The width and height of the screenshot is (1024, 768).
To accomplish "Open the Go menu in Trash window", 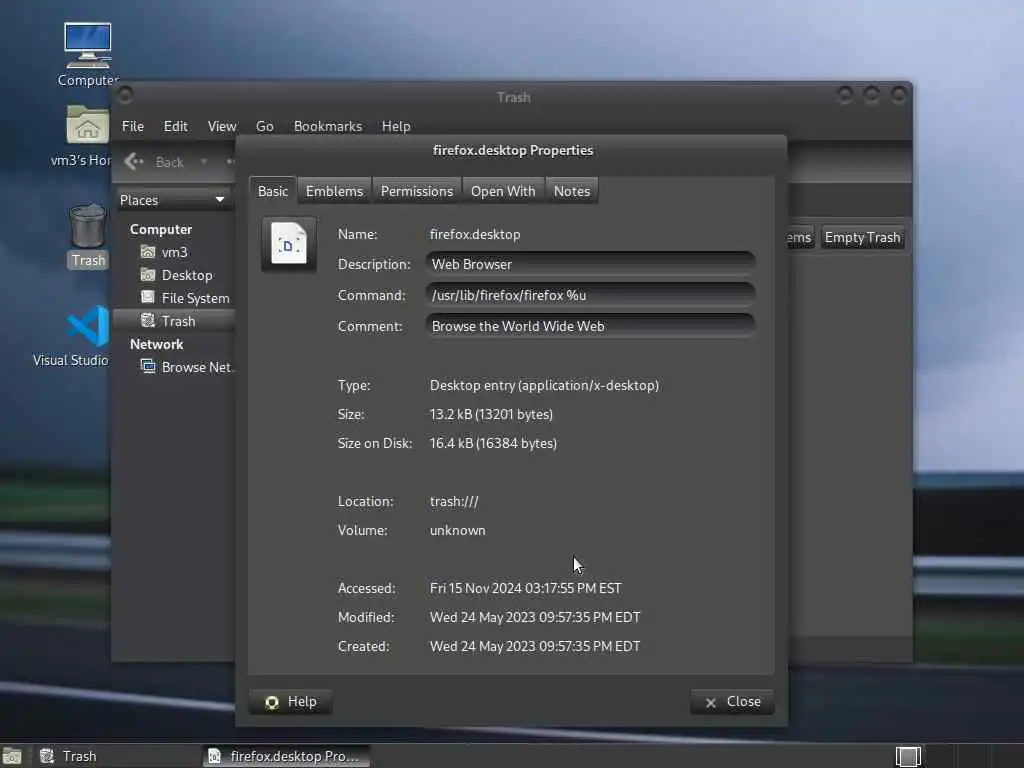I will tap(264, 126).
